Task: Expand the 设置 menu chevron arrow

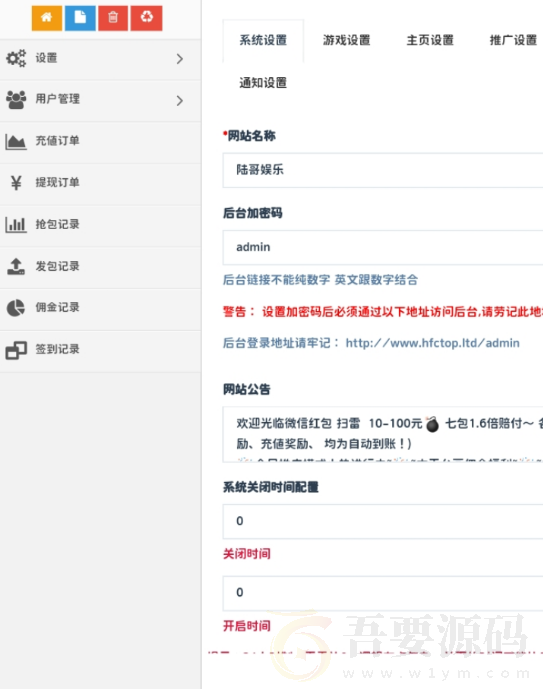Action: [x=179, y=59]
